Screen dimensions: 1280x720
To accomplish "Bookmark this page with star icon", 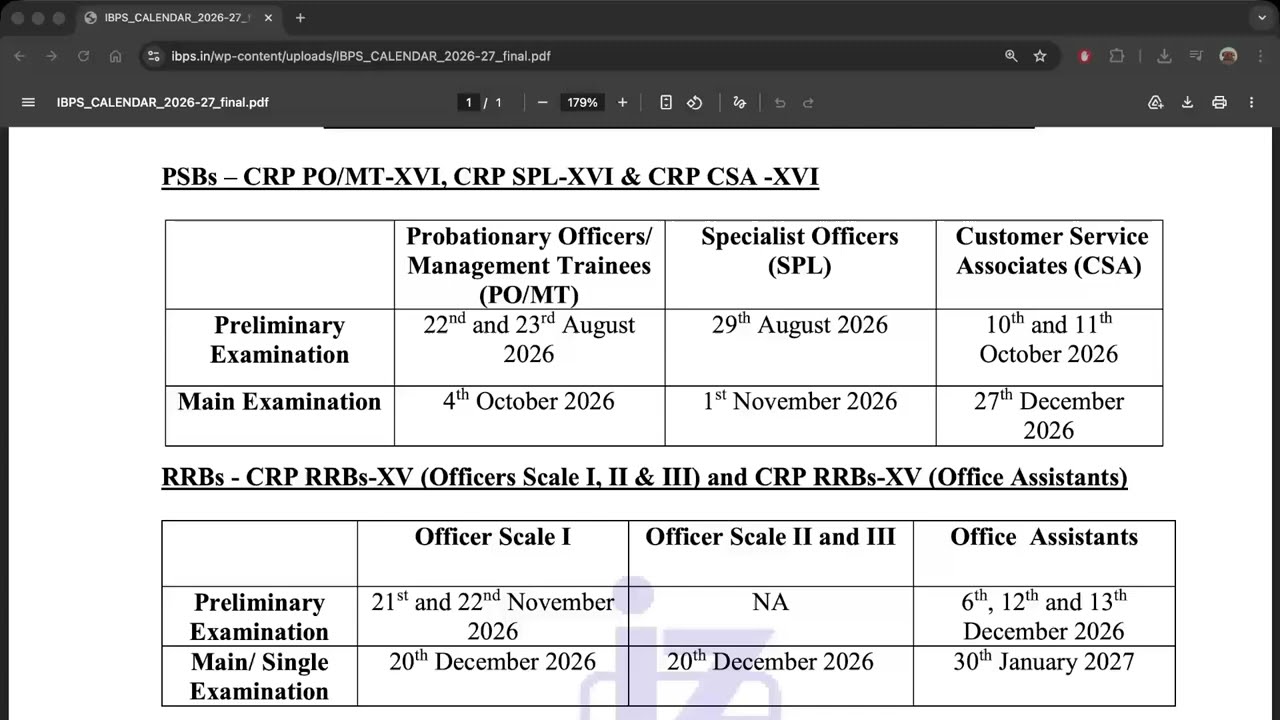I will pos(1040,56).
